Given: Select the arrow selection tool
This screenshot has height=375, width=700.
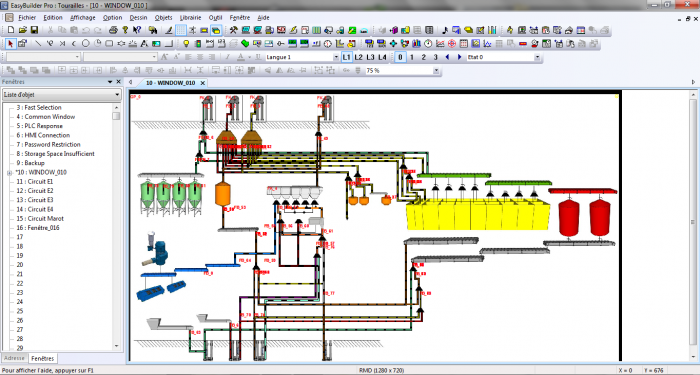Looking at the screenshot, I should tap(11, 43).
